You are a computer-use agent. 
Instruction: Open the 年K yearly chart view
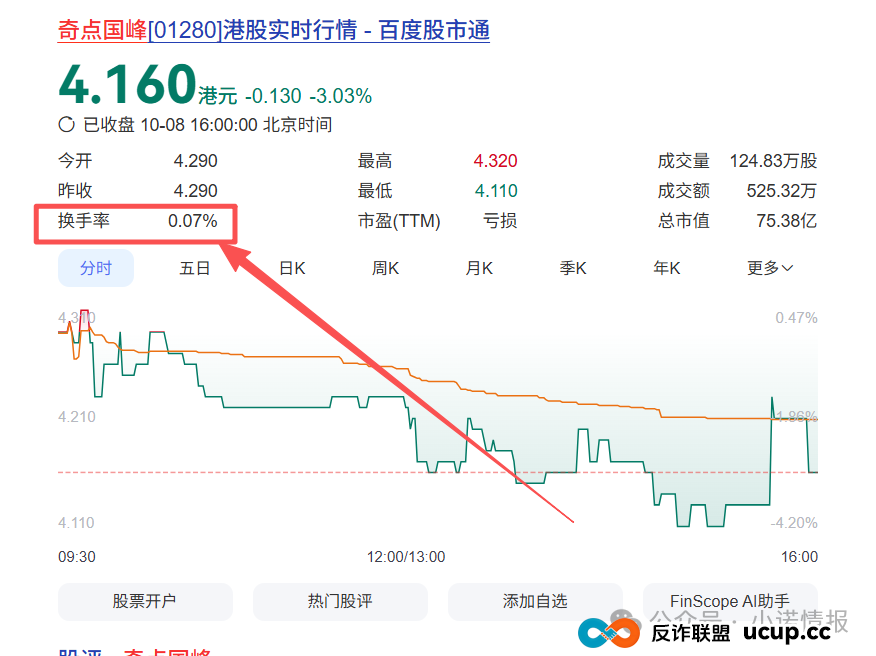pyautogui.click(x=666, y=268)
